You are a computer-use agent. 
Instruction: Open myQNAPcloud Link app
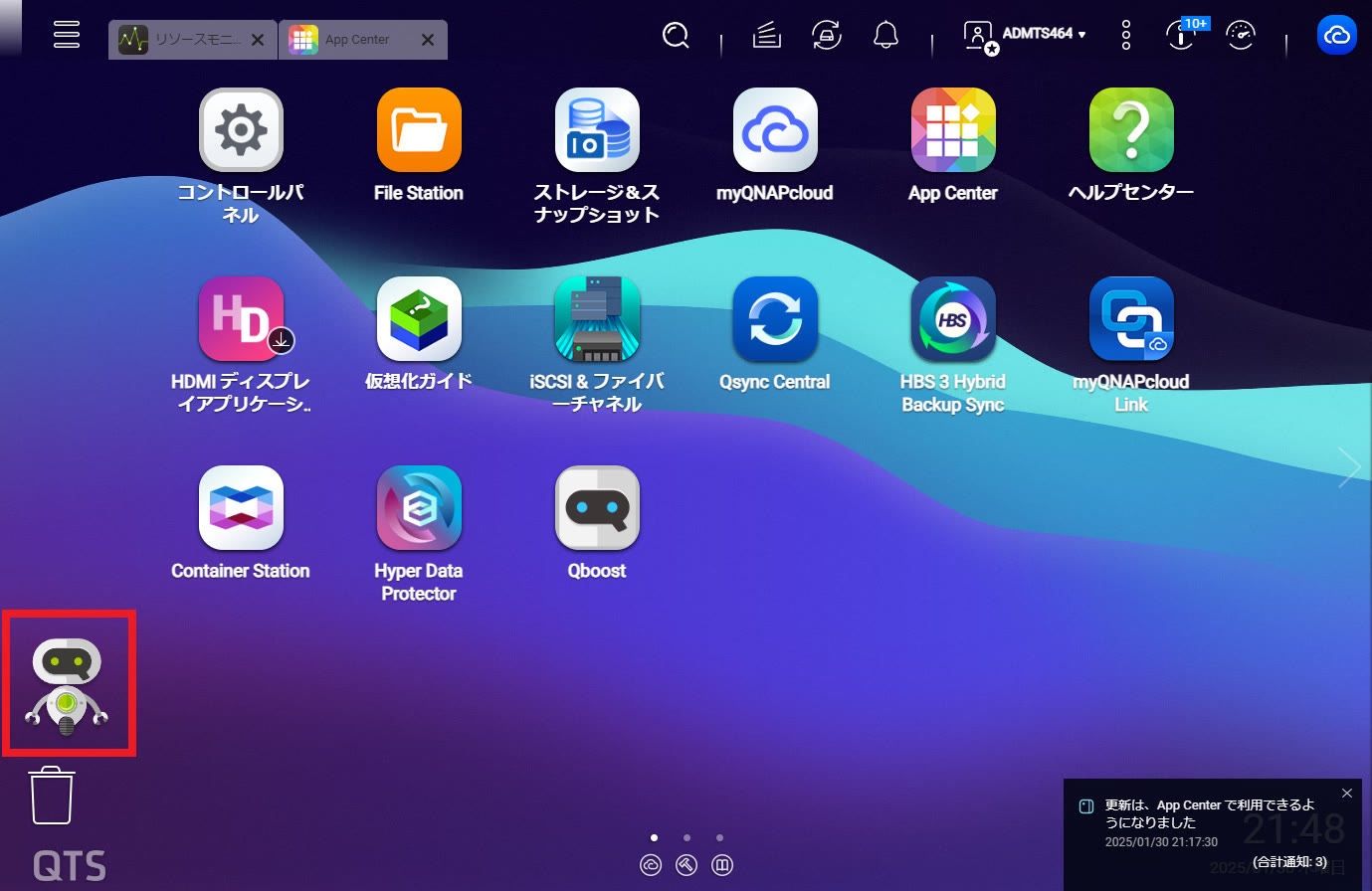tap(1131, 319)
